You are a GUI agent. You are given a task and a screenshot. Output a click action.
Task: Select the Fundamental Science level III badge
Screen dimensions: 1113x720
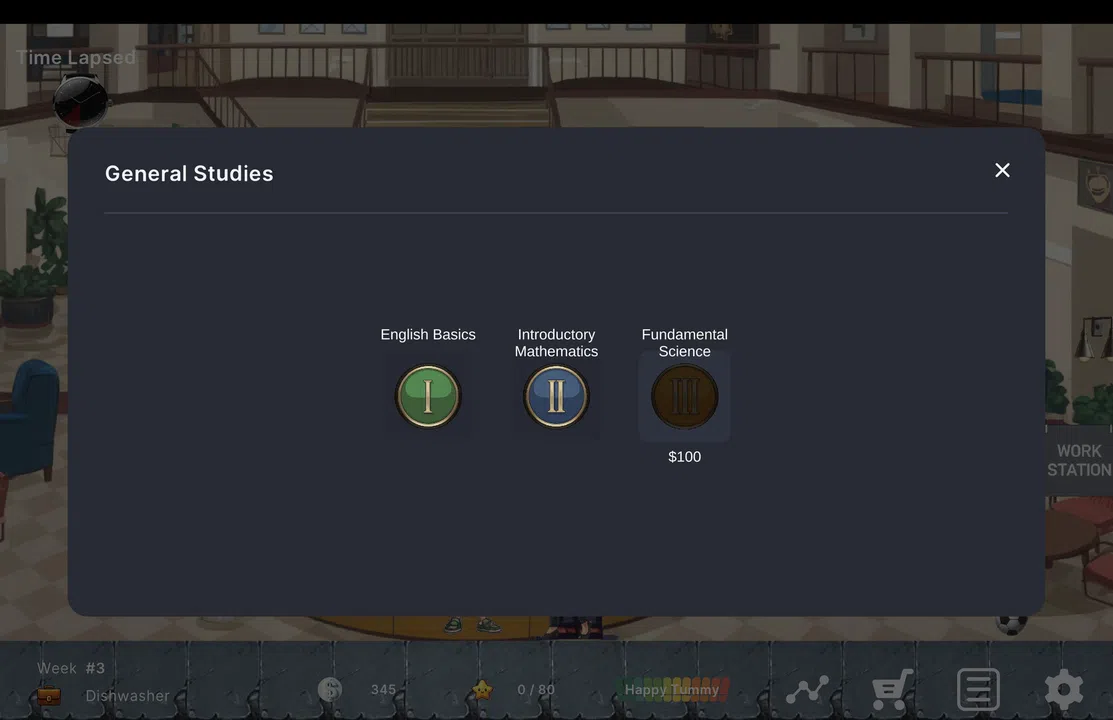point(684,396)
